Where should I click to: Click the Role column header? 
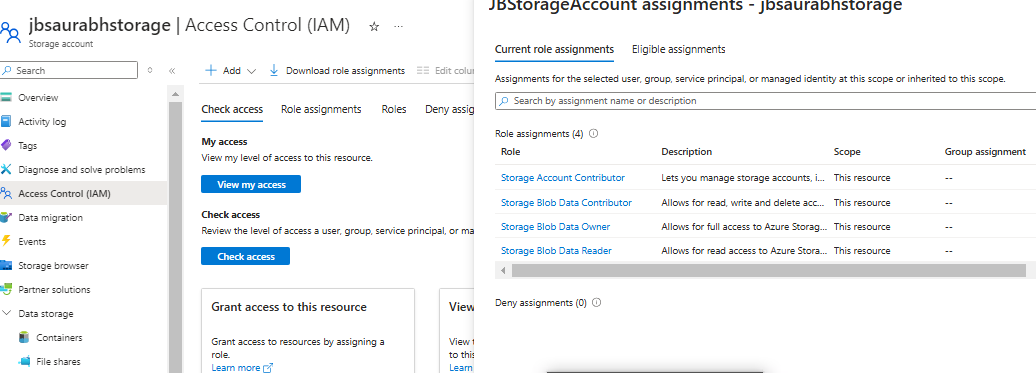(x=511, y=152)
